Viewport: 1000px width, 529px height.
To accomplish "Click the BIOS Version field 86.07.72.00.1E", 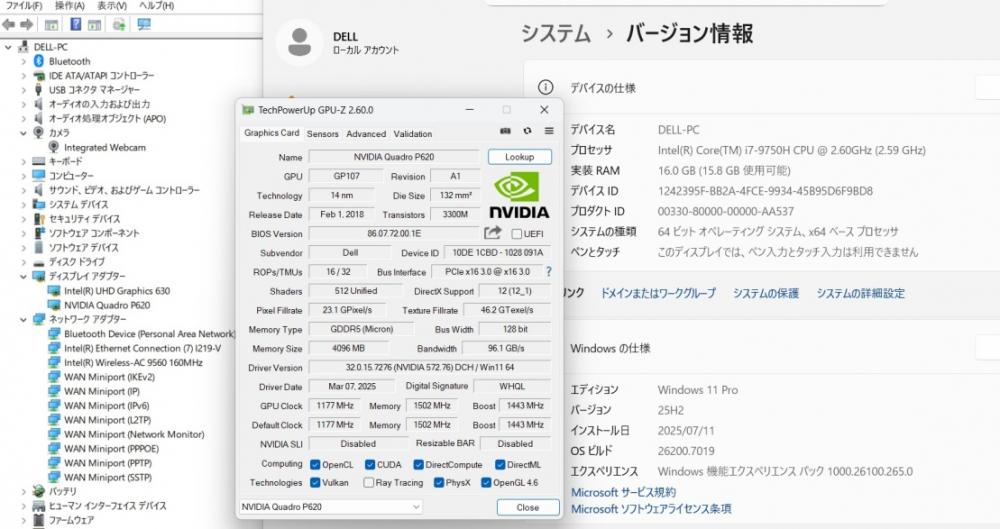I will [394, 234].
